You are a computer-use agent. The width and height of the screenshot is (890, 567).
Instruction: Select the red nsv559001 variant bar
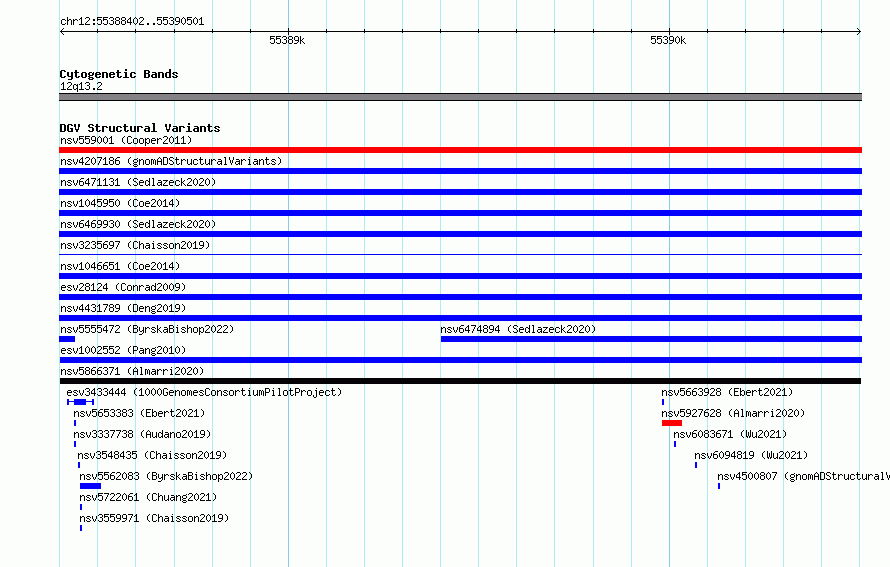tap(460, 150)
